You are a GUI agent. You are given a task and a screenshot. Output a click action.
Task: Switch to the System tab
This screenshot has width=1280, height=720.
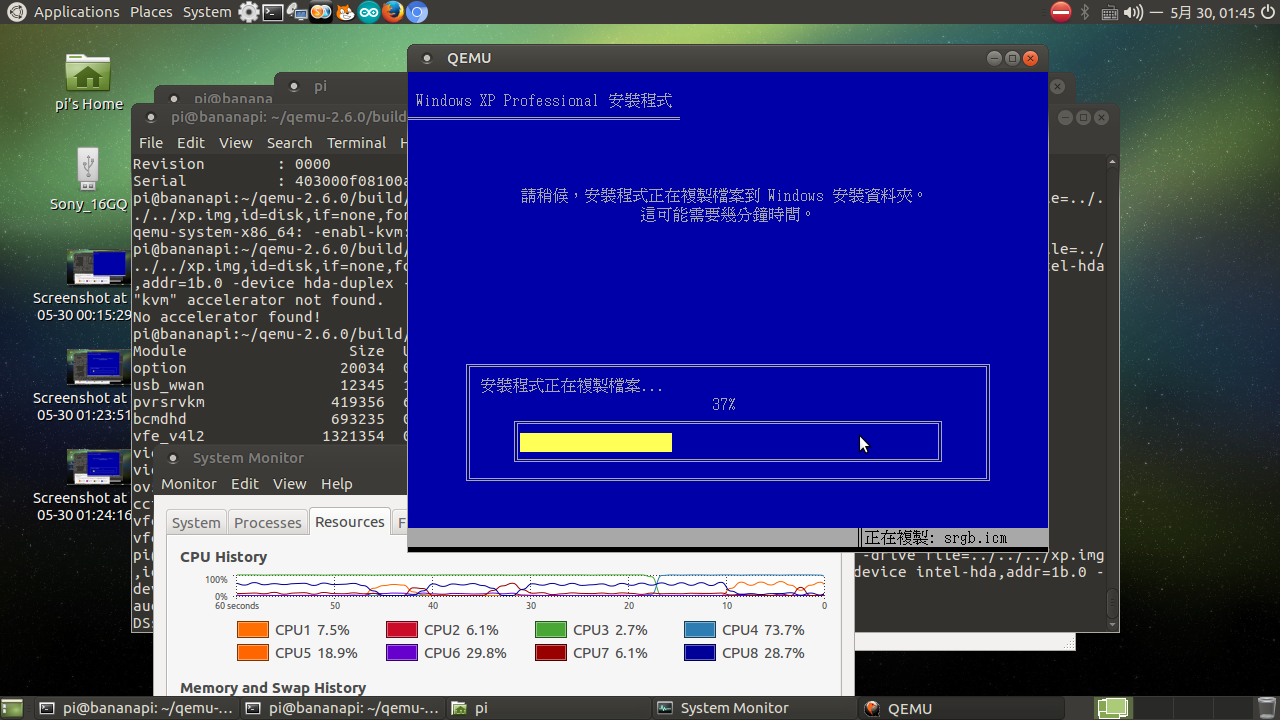click(x=196, y=522)
